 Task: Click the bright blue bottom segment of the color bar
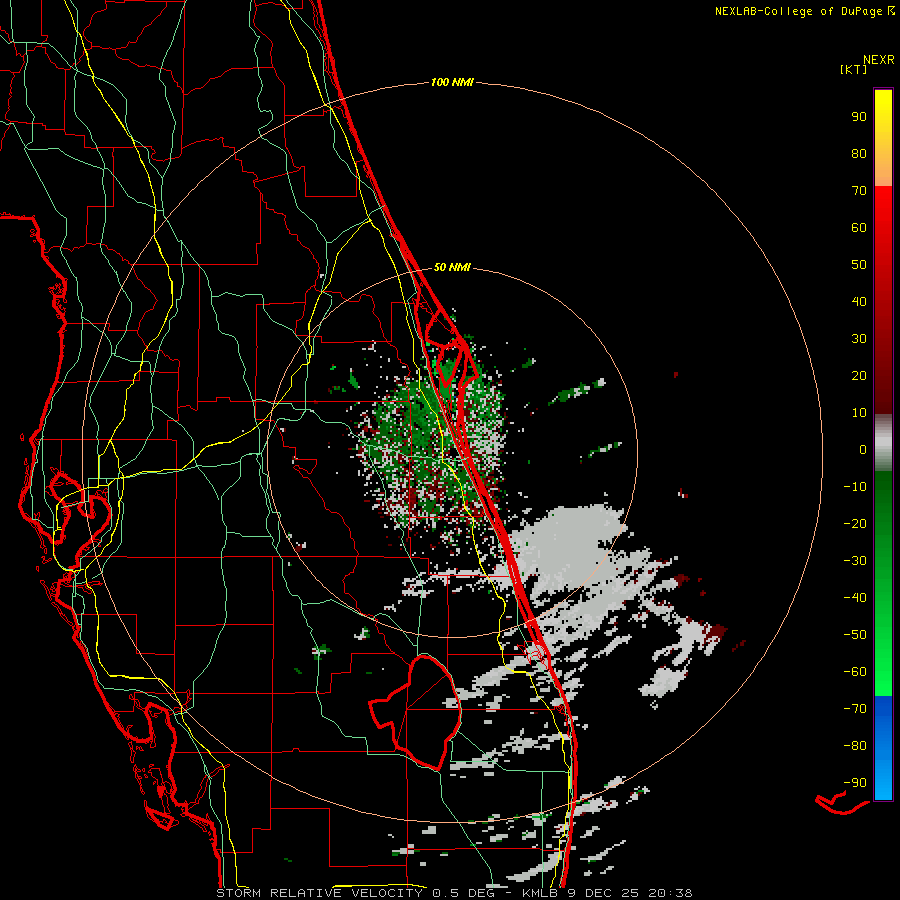point(883,748)
